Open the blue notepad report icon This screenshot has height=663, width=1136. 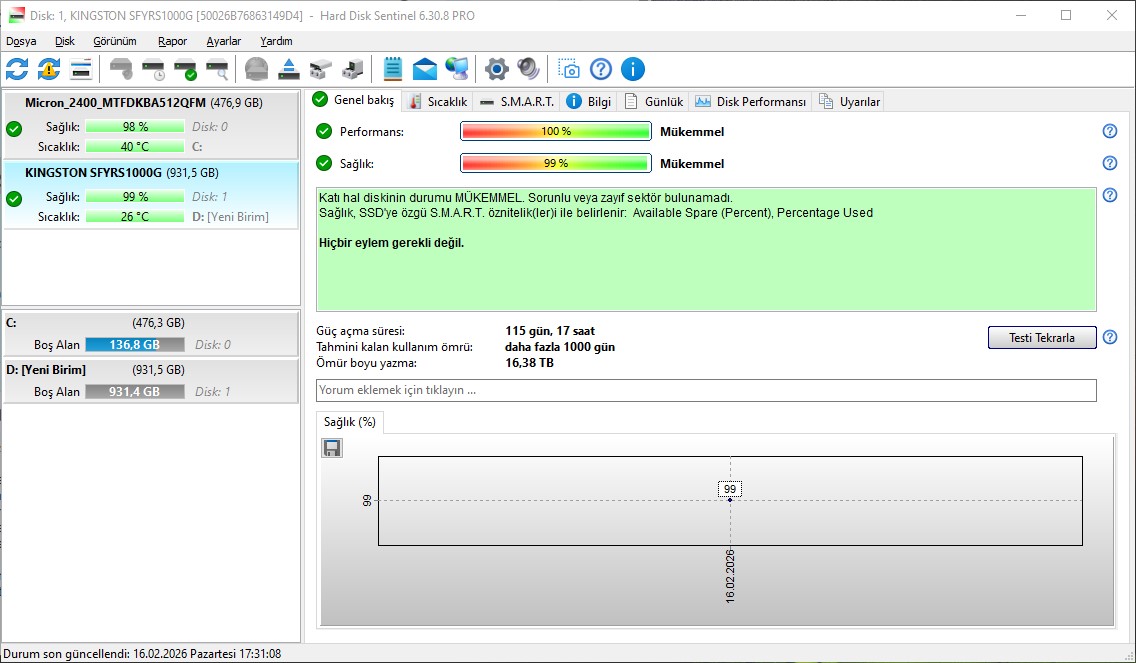(x=393, y=69)
